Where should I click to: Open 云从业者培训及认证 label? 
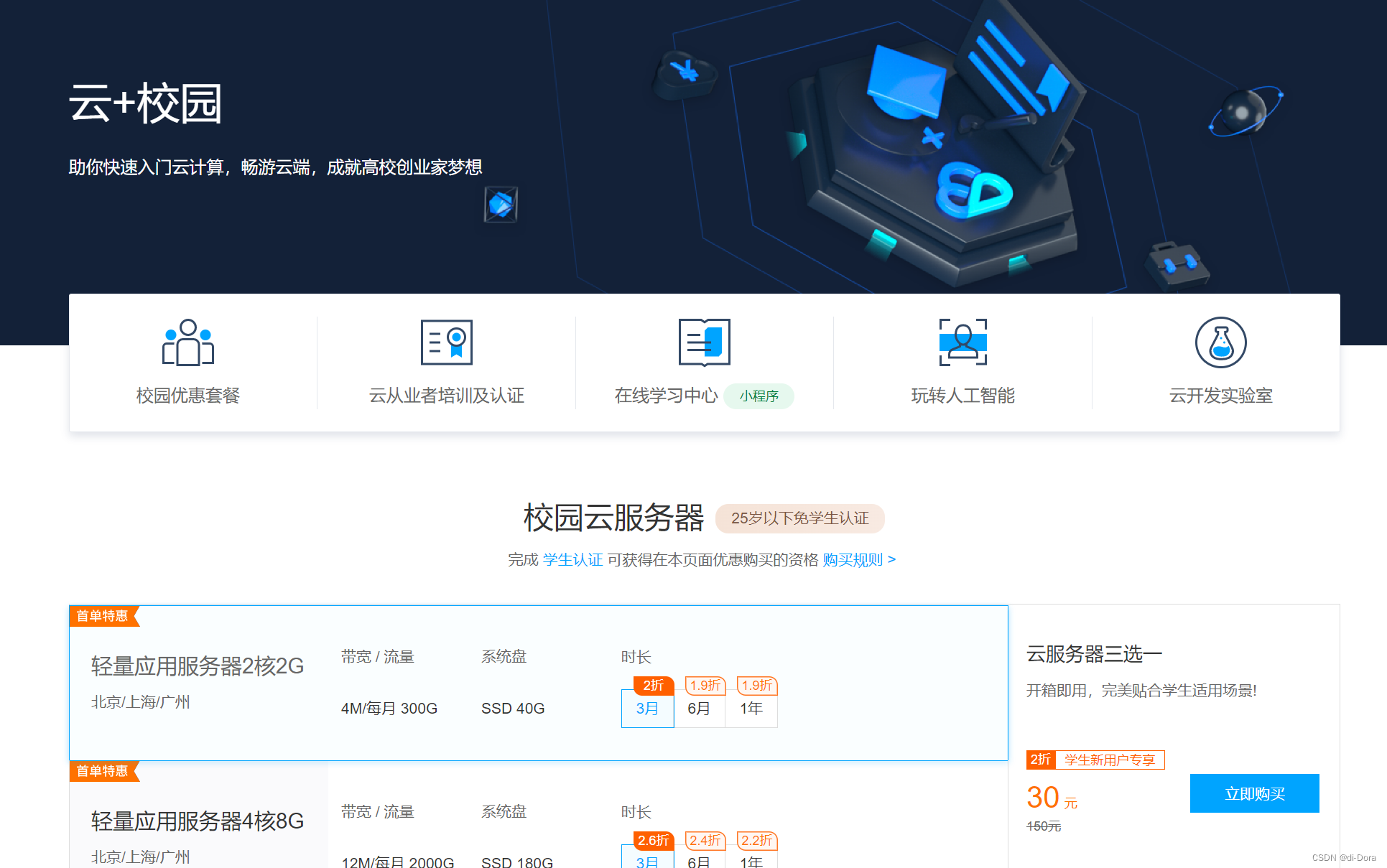(x=446, y=396)
